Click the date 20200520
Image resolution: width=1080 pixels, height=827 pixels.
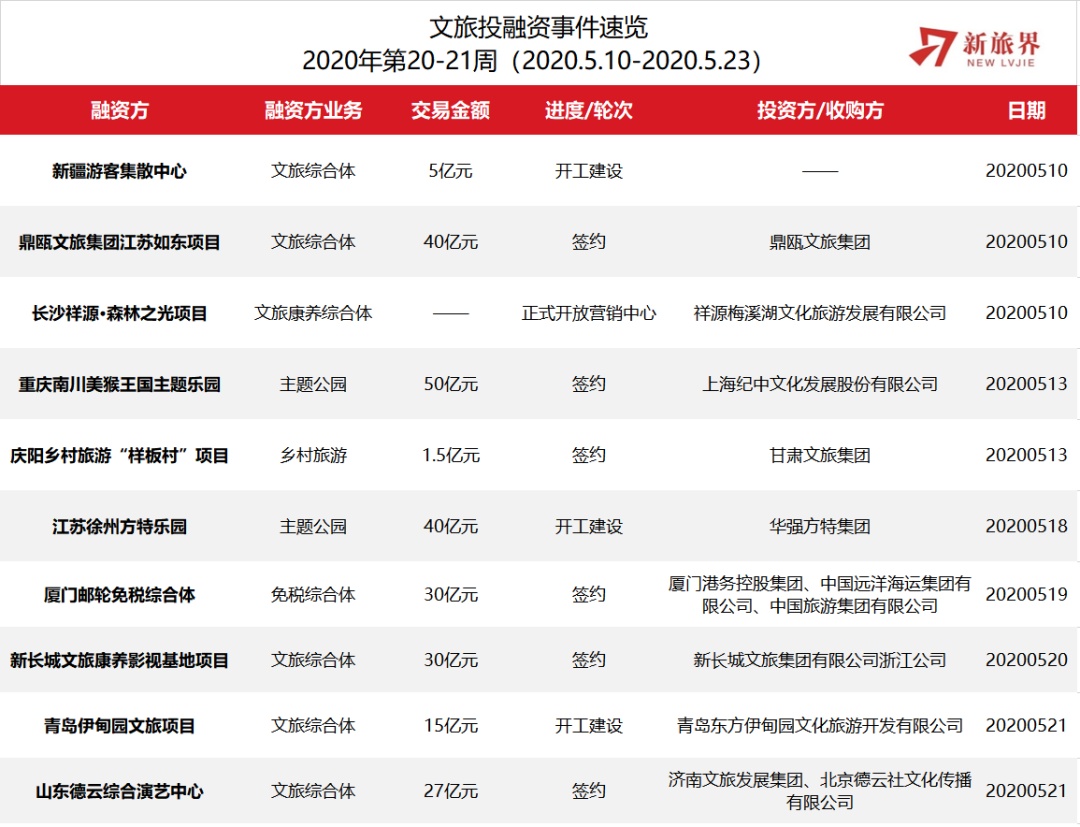tap(1026, 660)
